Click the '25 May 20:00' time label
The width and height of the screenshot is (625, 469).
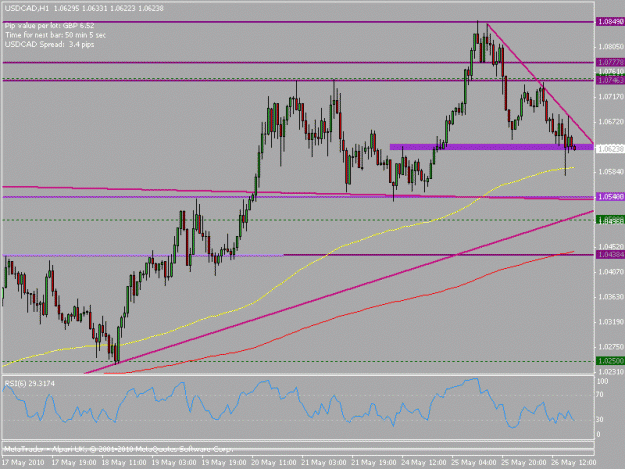point(524,463)
